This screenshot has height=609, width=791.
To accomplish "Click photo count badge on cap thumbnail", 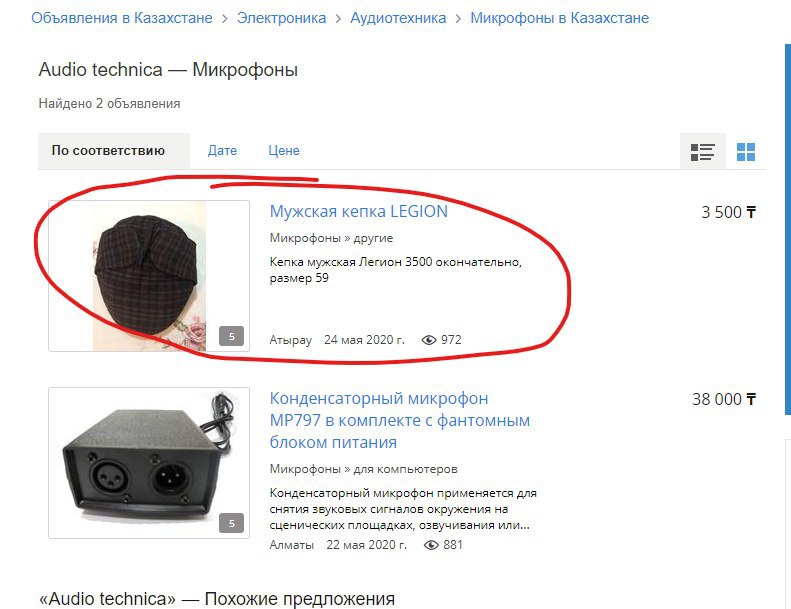I will 232,336.
